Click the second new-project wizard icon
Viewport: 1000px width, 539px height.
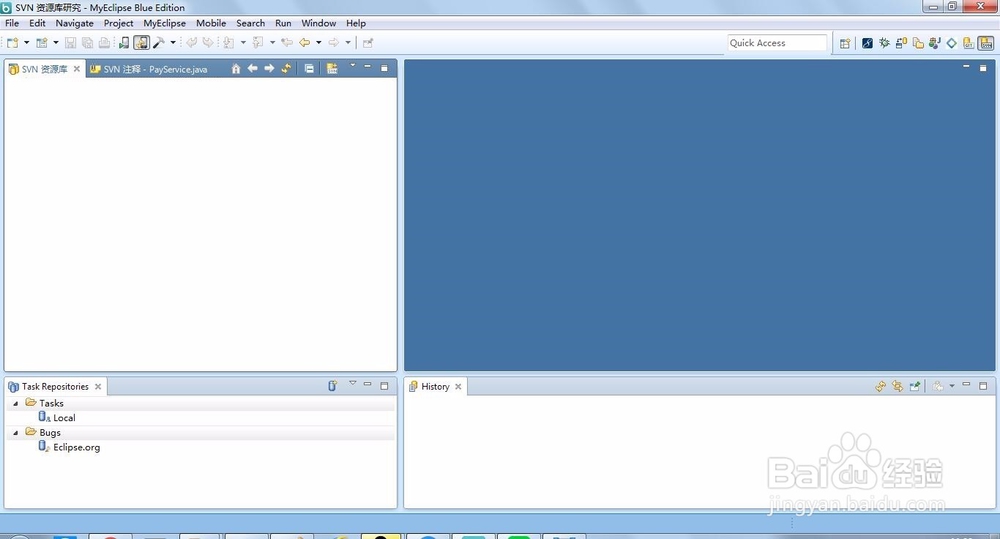(42, 43)
